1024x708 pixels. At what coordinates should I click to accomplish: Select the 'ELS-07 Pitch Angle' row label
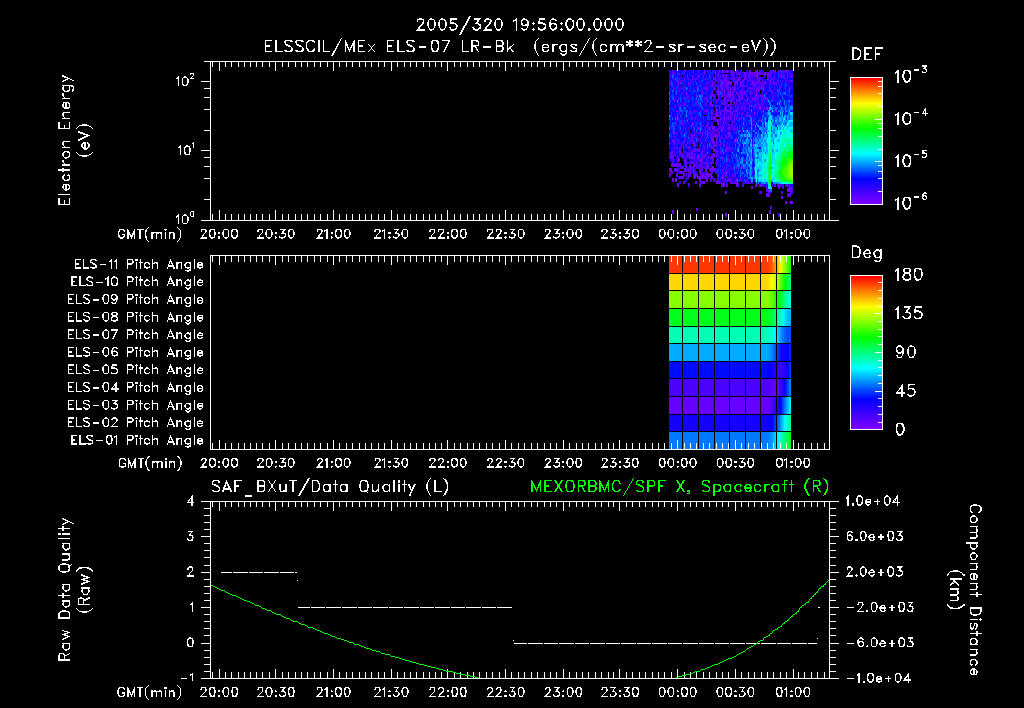(136, 334)
